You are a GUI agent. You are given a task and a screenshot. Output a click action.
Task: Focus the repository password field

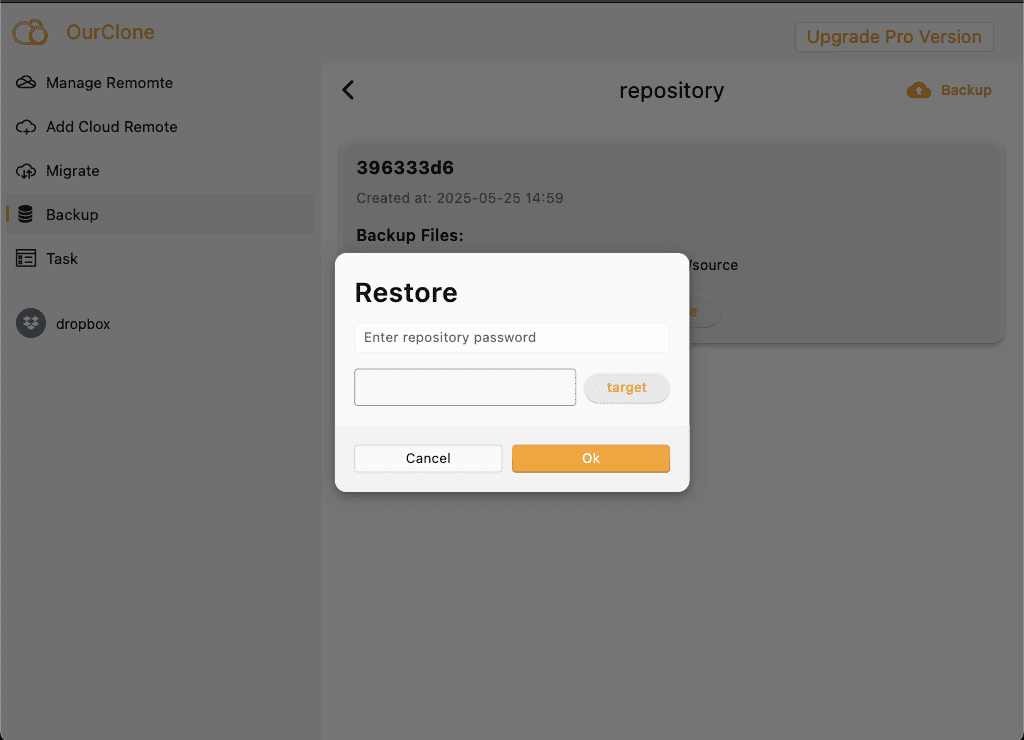click(511, 338)
